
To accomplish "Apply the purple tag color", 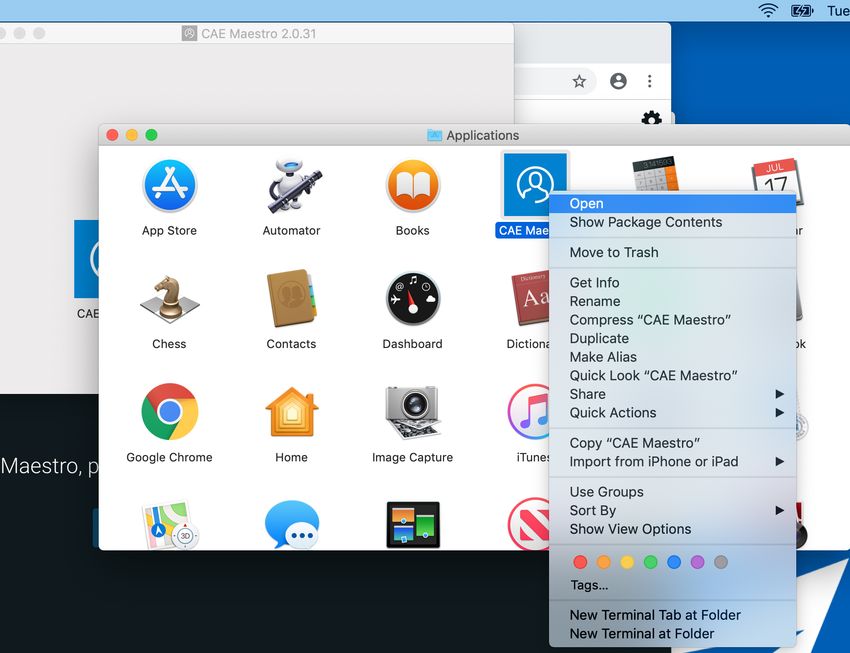I will [x=698, y=562].
